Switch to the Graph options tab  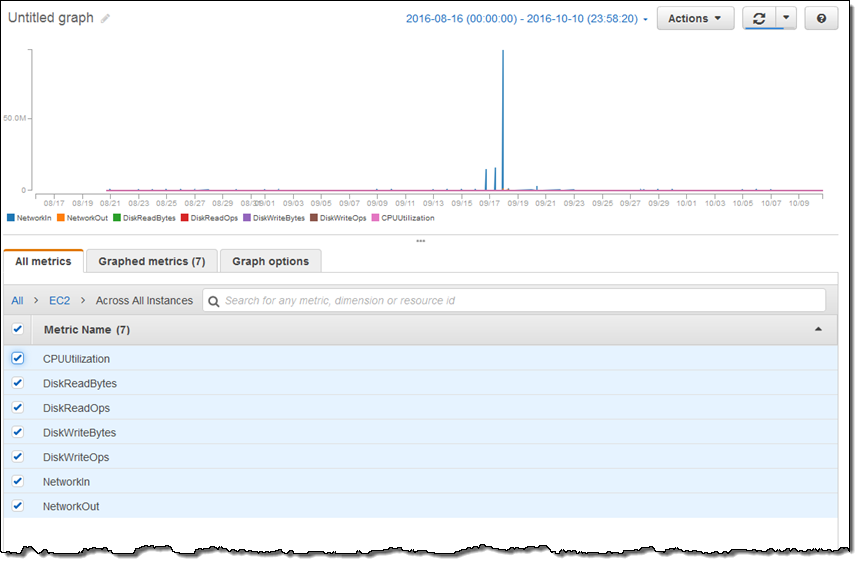(x=270, y=261)
